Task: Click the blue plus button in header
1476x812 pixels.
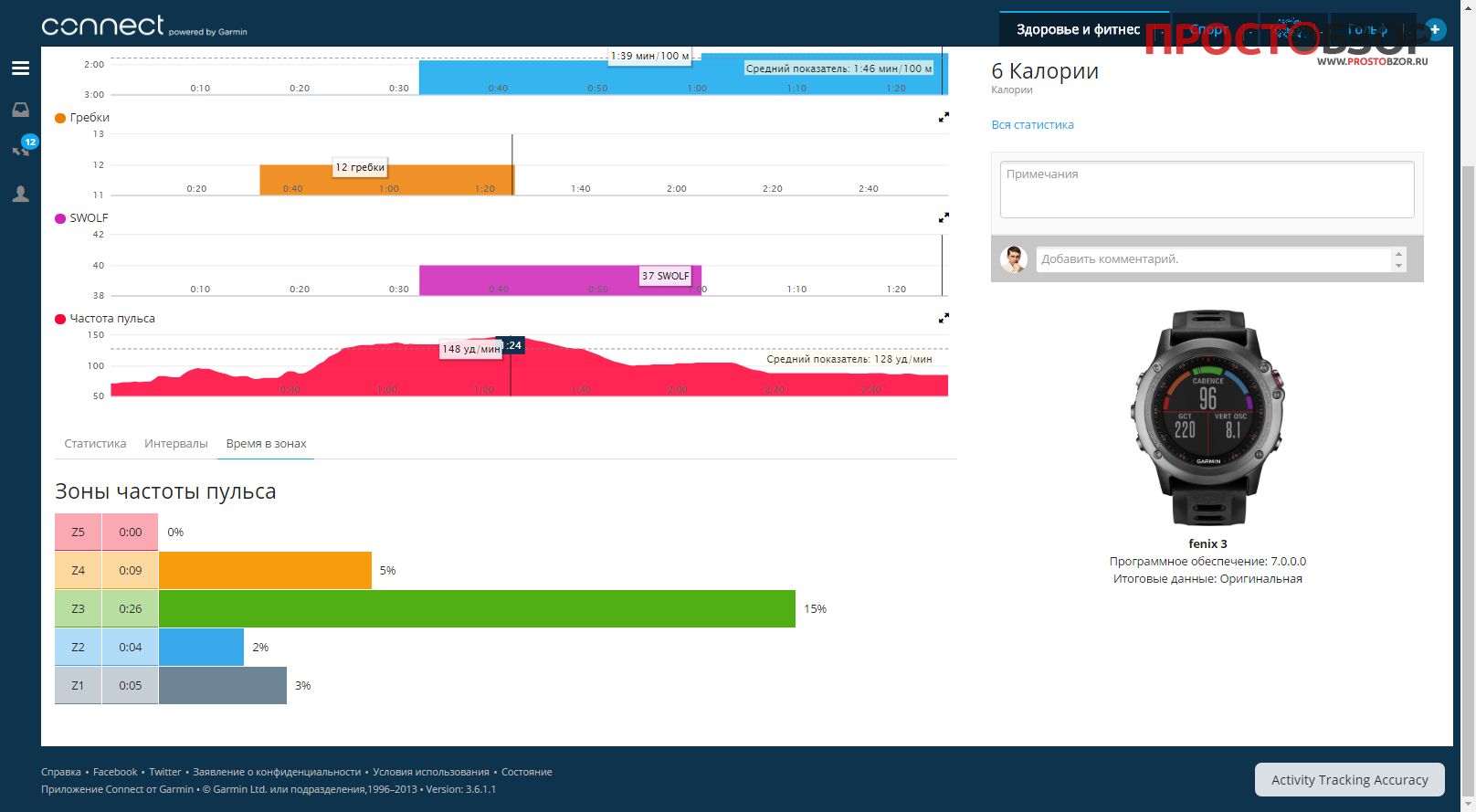Action: pyautogui.click(x=1435, y=29)
